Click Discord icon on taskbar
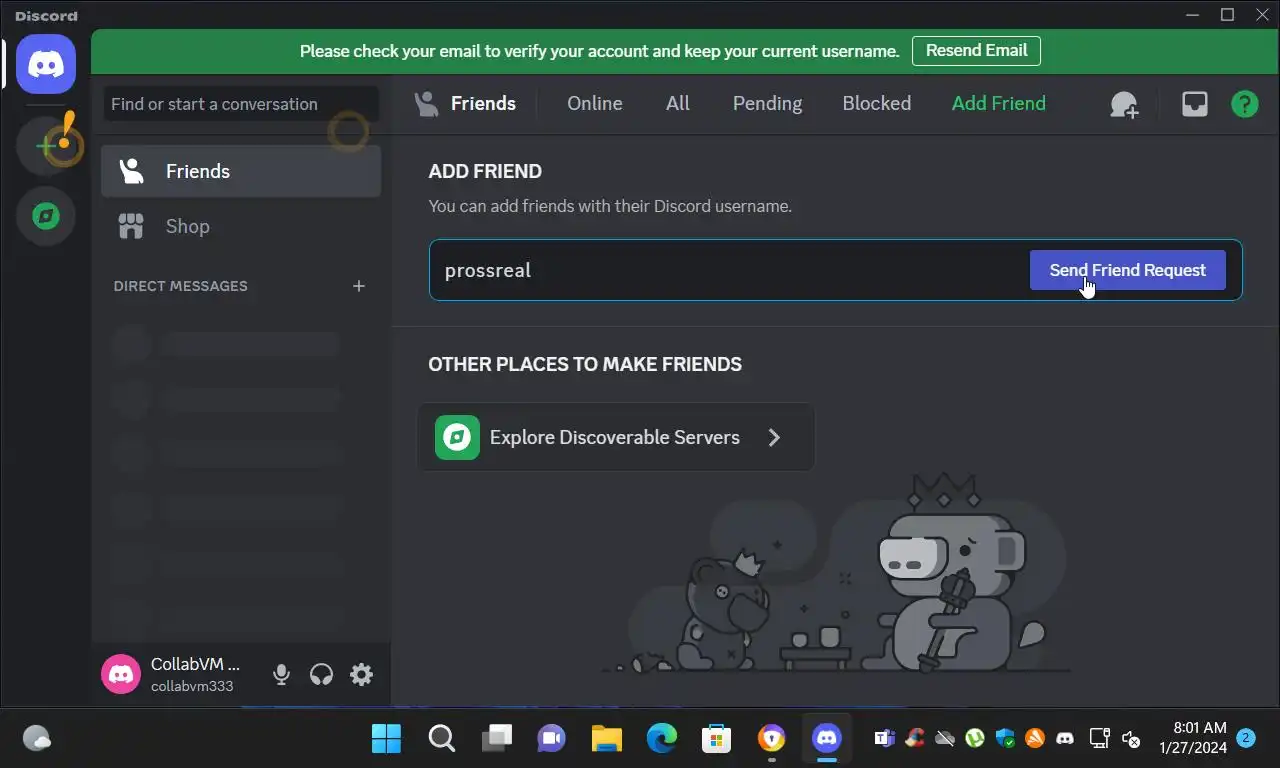 coord(826,739)
